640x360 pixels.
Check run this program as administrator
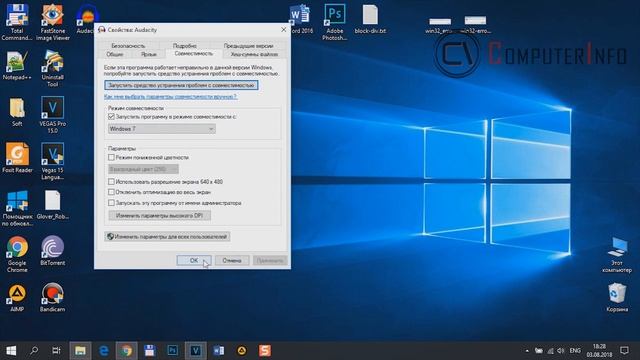[x=111, y=203]
